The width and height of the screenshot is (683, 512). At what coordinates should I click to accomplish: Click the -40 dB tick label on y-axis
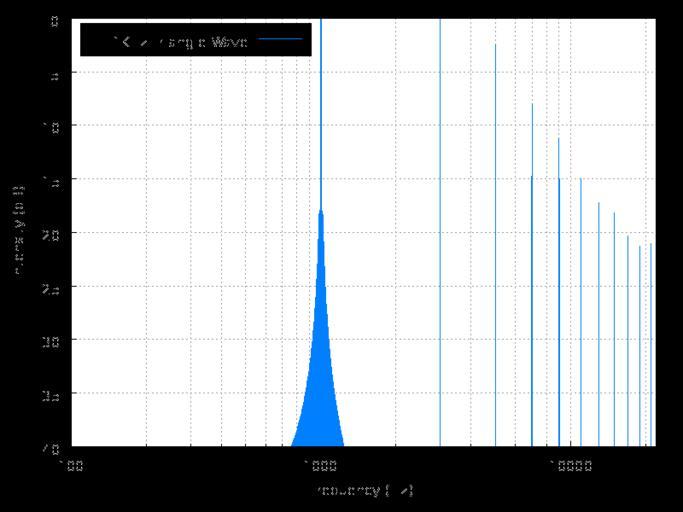coord(52,447)
